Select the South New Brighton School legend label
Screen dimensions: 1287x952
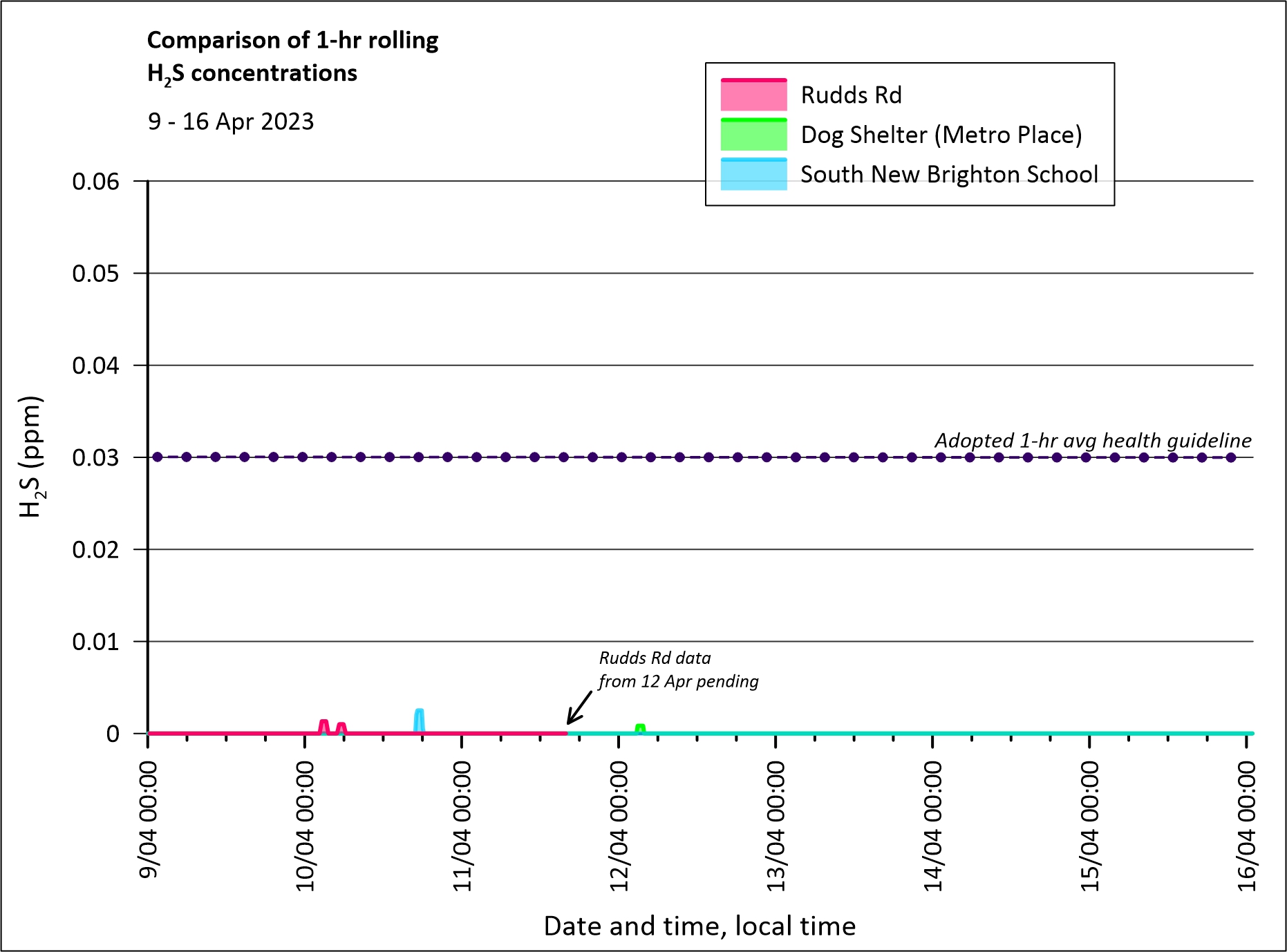[949, 174]
